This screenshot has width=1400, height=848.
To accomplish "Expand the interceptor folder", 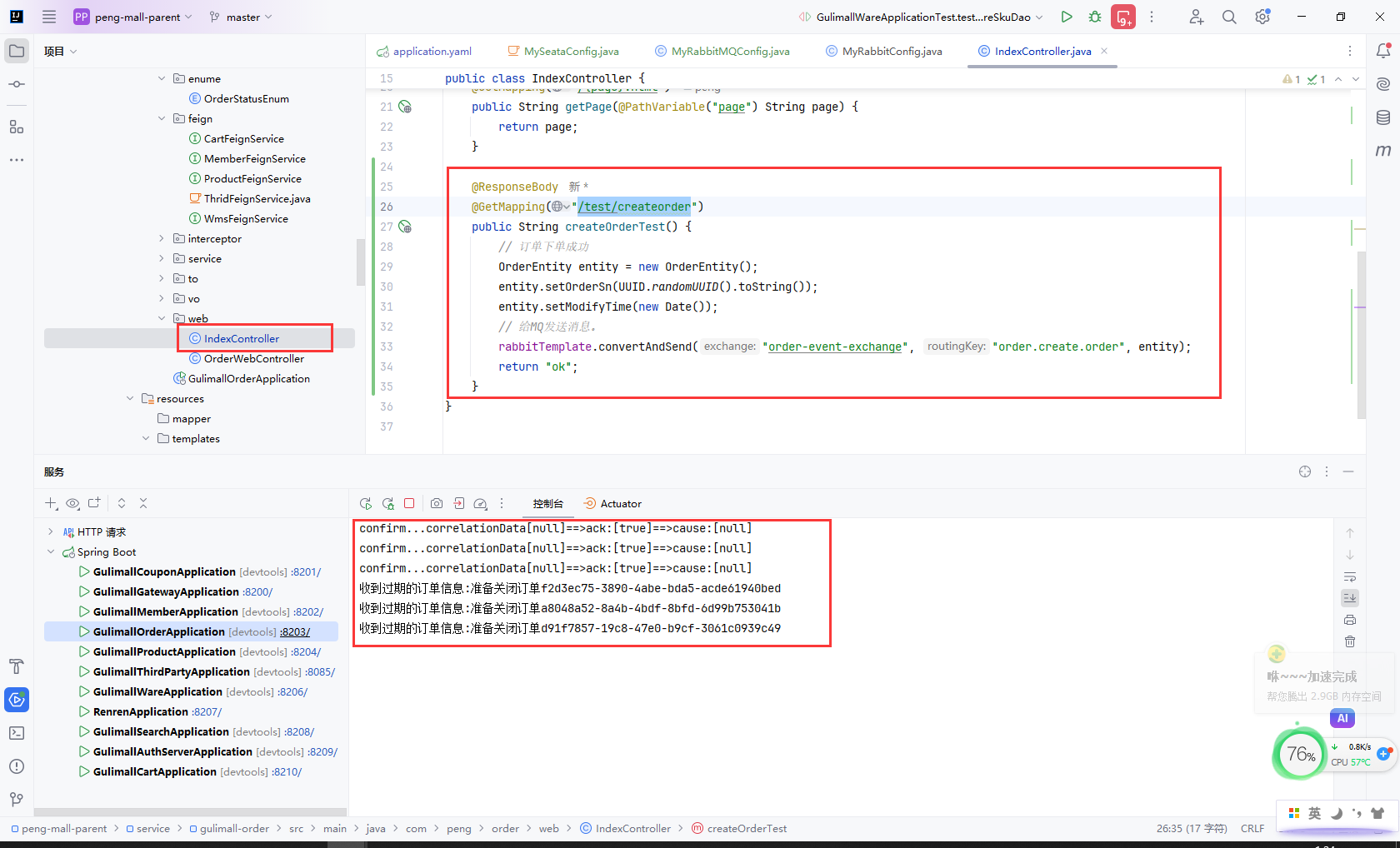I will point(162,238).
